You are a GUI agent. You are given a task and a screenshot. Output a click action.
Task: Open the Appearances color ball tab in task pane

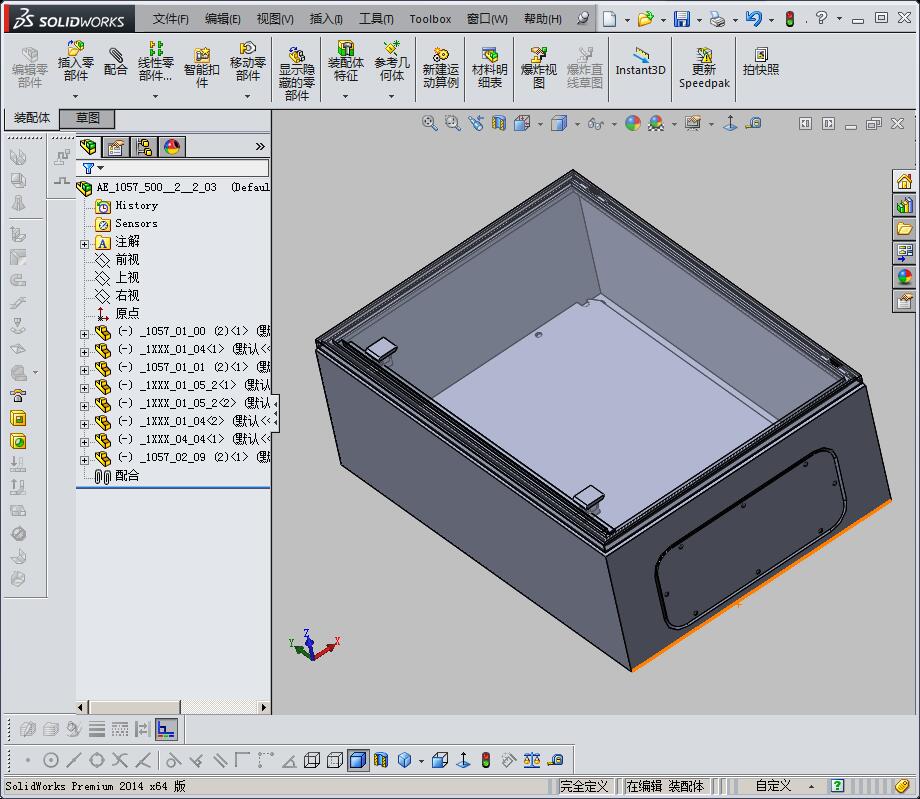[904, 277]
